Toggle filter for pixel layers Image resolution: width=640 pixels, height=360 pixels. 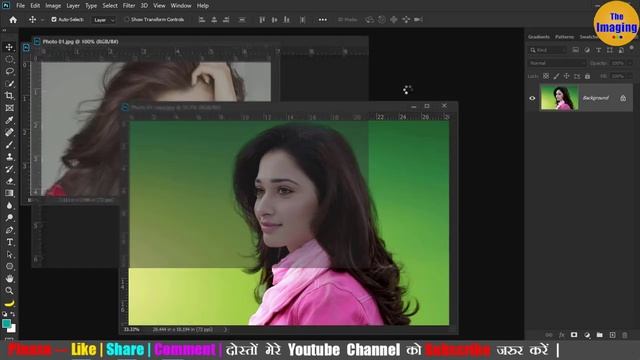click(x=576, y=50)
